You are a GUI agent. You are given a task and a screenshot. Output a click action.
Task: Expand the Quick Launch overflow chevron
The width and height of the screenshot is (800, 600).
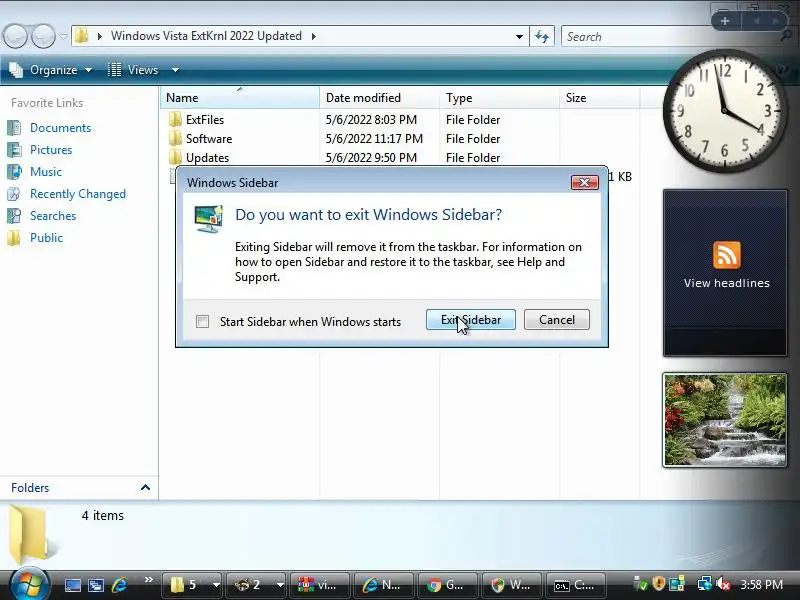point(148,580)
